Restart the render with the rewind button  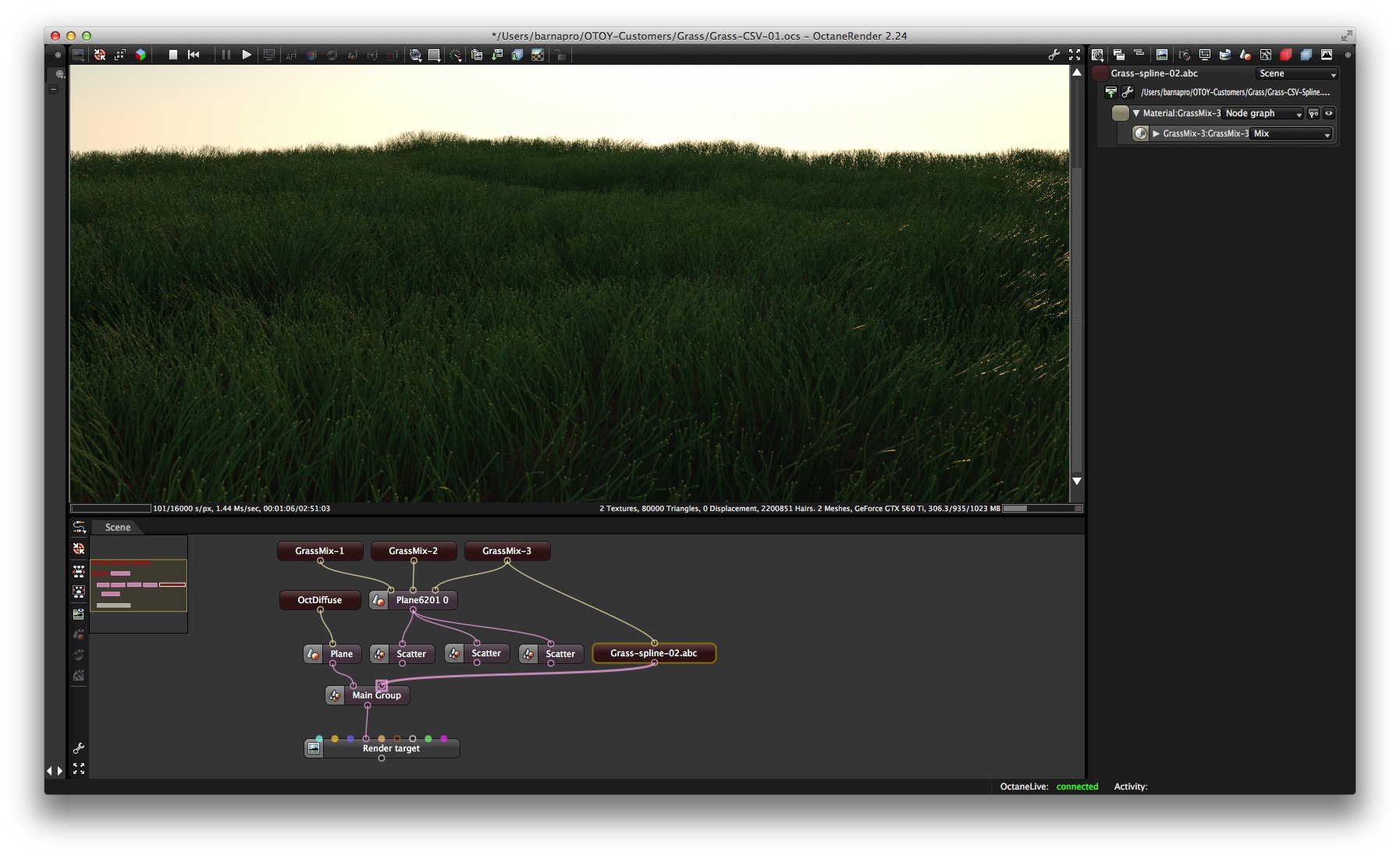pos(194,55)
